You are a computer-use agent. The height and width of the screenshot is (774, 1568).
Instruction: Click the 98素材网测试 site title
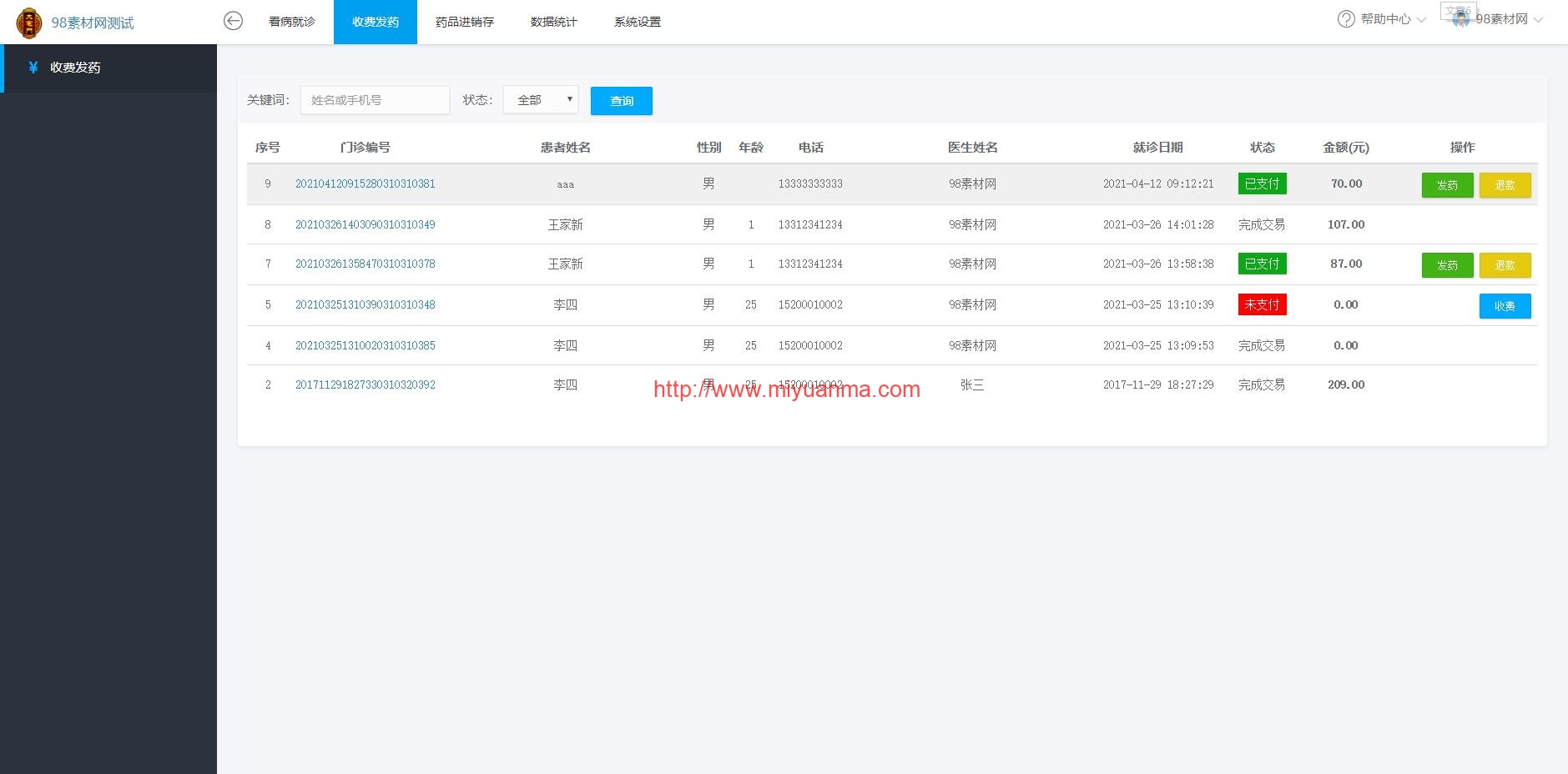[93, 23]
